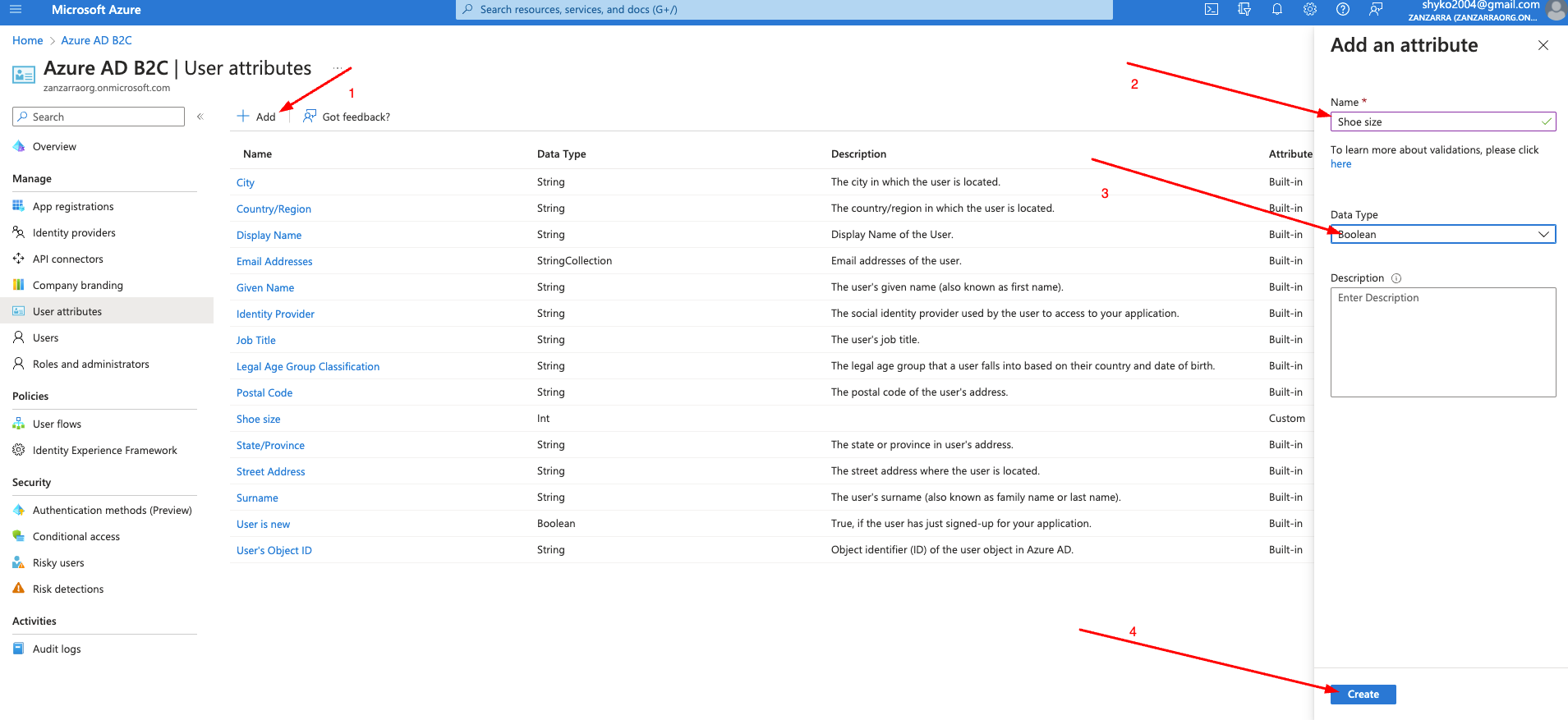Sort by Data Type column header
The height and width of the screenshot is (720, 1568).
(x=562, y=154)
